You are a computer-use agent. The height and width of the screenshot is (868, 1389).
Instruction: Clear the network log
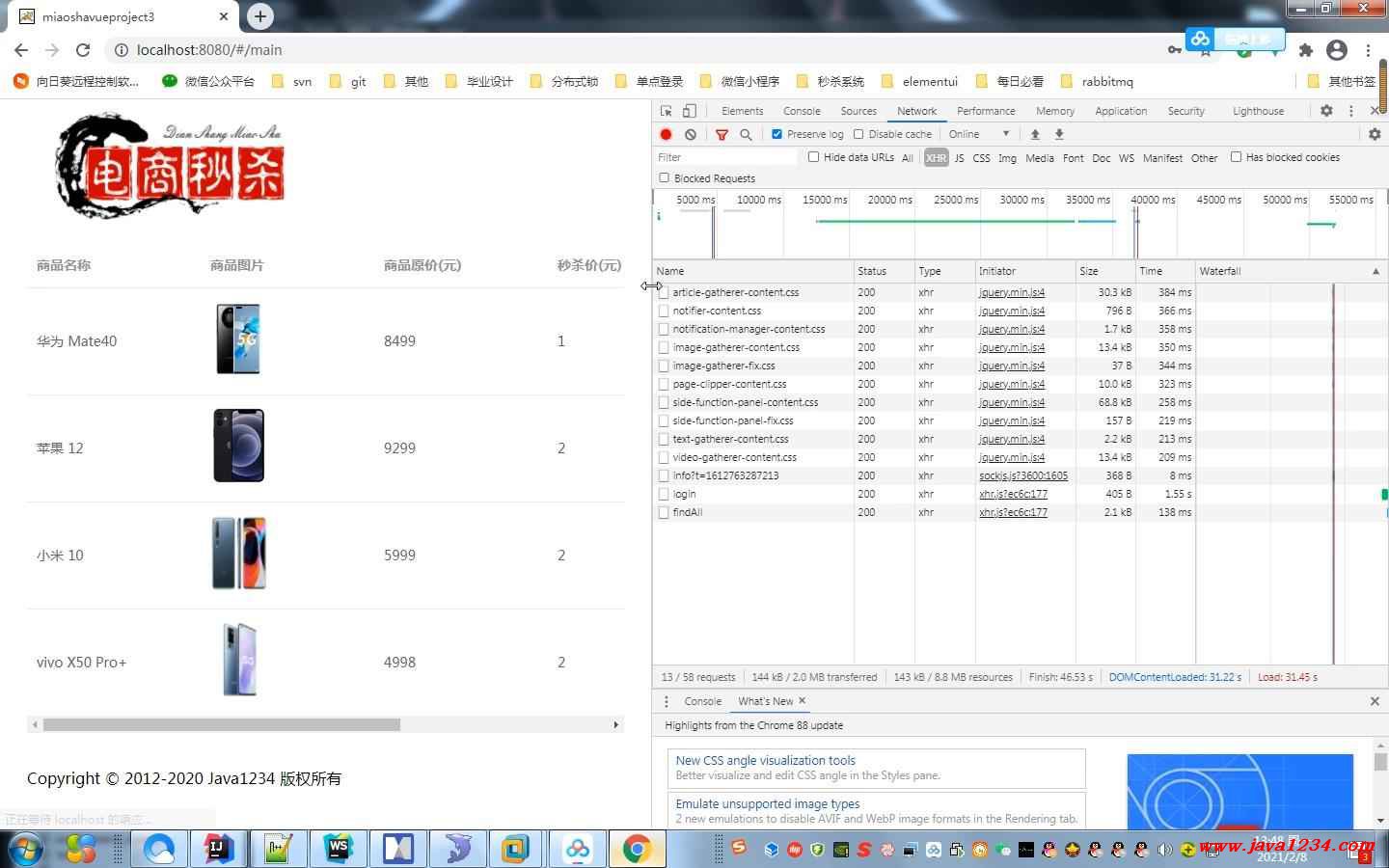tap(691, 134)
